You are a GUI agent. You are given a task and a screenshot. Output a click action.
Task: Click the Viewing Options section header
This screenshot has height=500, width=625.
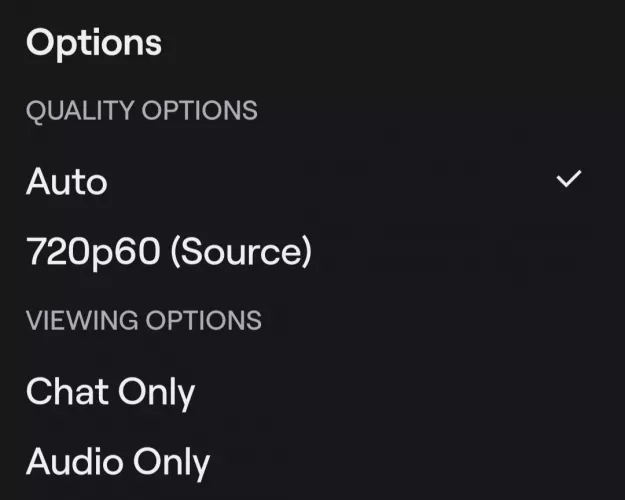click(143, 320)
